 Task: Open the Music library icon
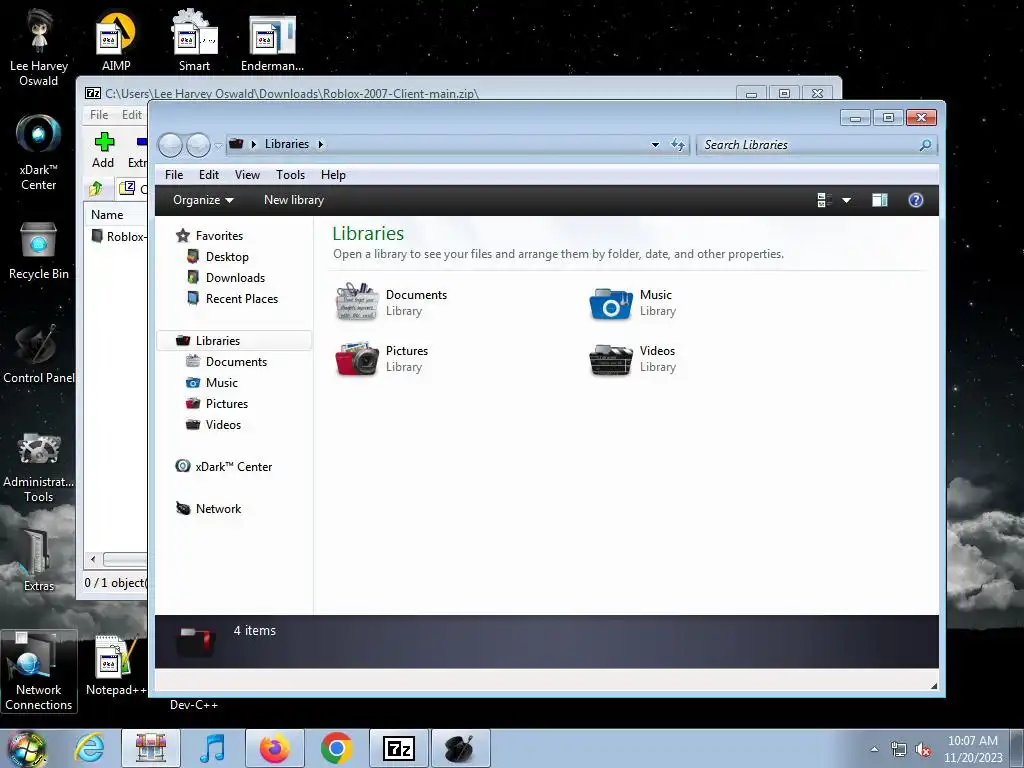[611, 303]
